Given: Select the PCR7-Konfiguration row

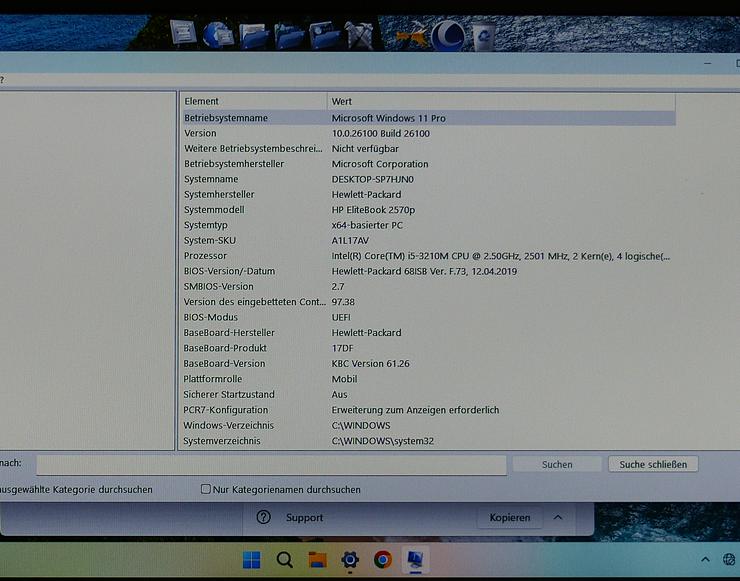Looking at the screenshot, I should [x=226, y=410].
